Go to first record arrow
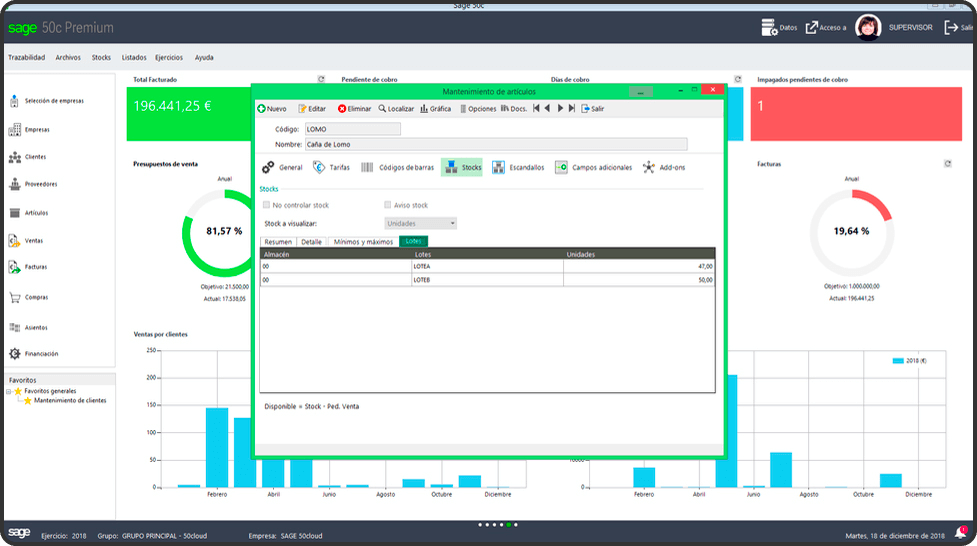Image resolution: width=977 pixels, height=546 pixels. (x=536, y=108)
